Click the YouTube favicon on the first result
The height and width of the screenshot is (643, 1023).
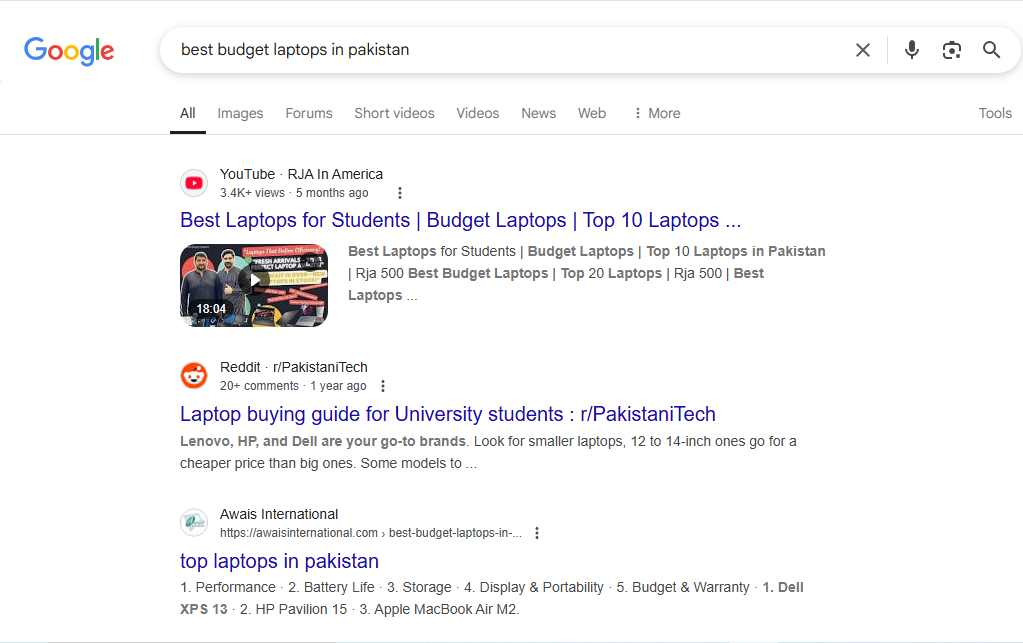(194, 183)
